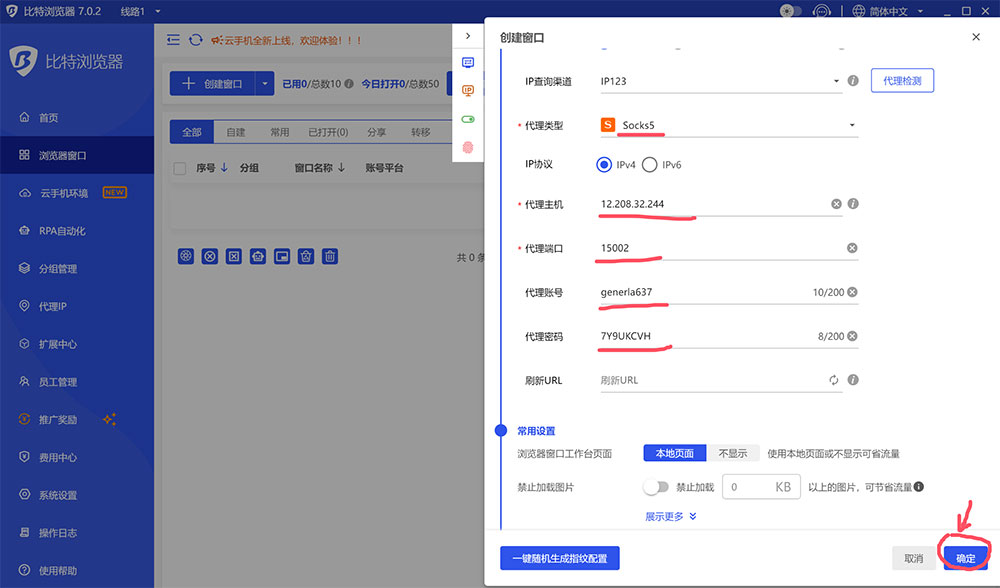Expand 展示更多 settings
The width and height of the screenshot is (1000, 588).
670,516
